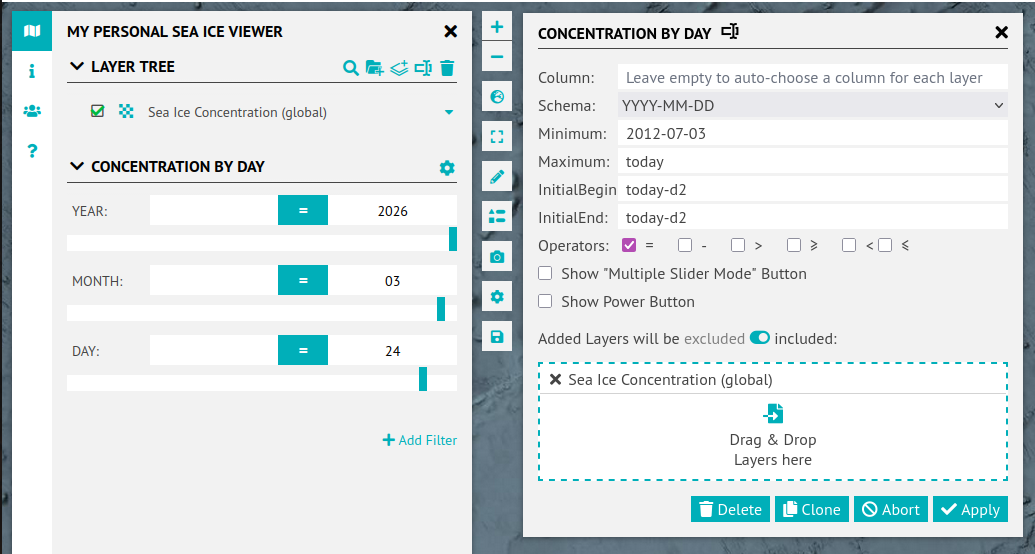Close the Concentration By Day dialog
The width and height of the screenshot is (1035, 554).
(x=1001, y=32)
